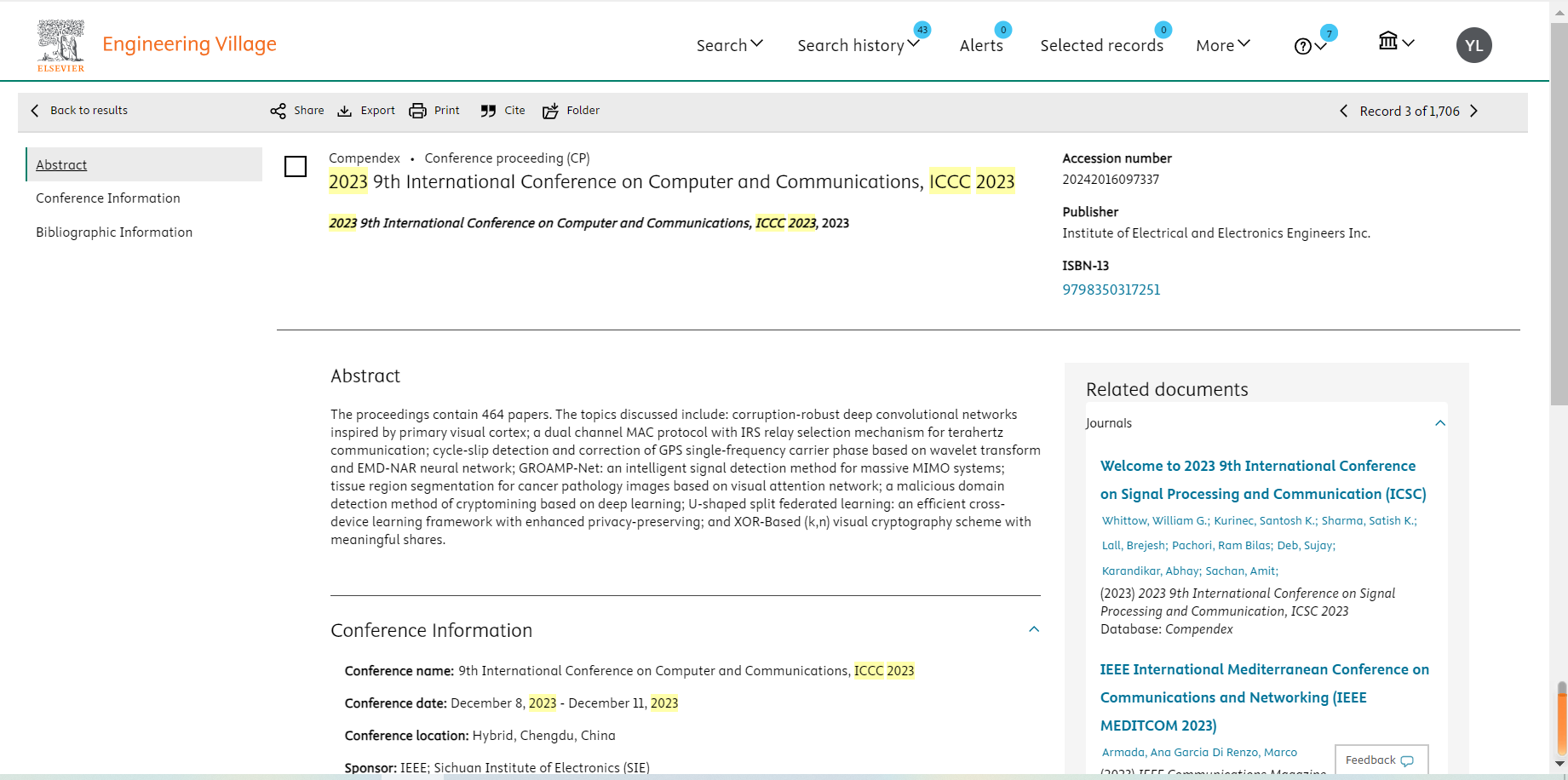Click the back arrow icon beside Back to results
The width and height of the screenshot is (1568, 780).
(x=35, y=111)
